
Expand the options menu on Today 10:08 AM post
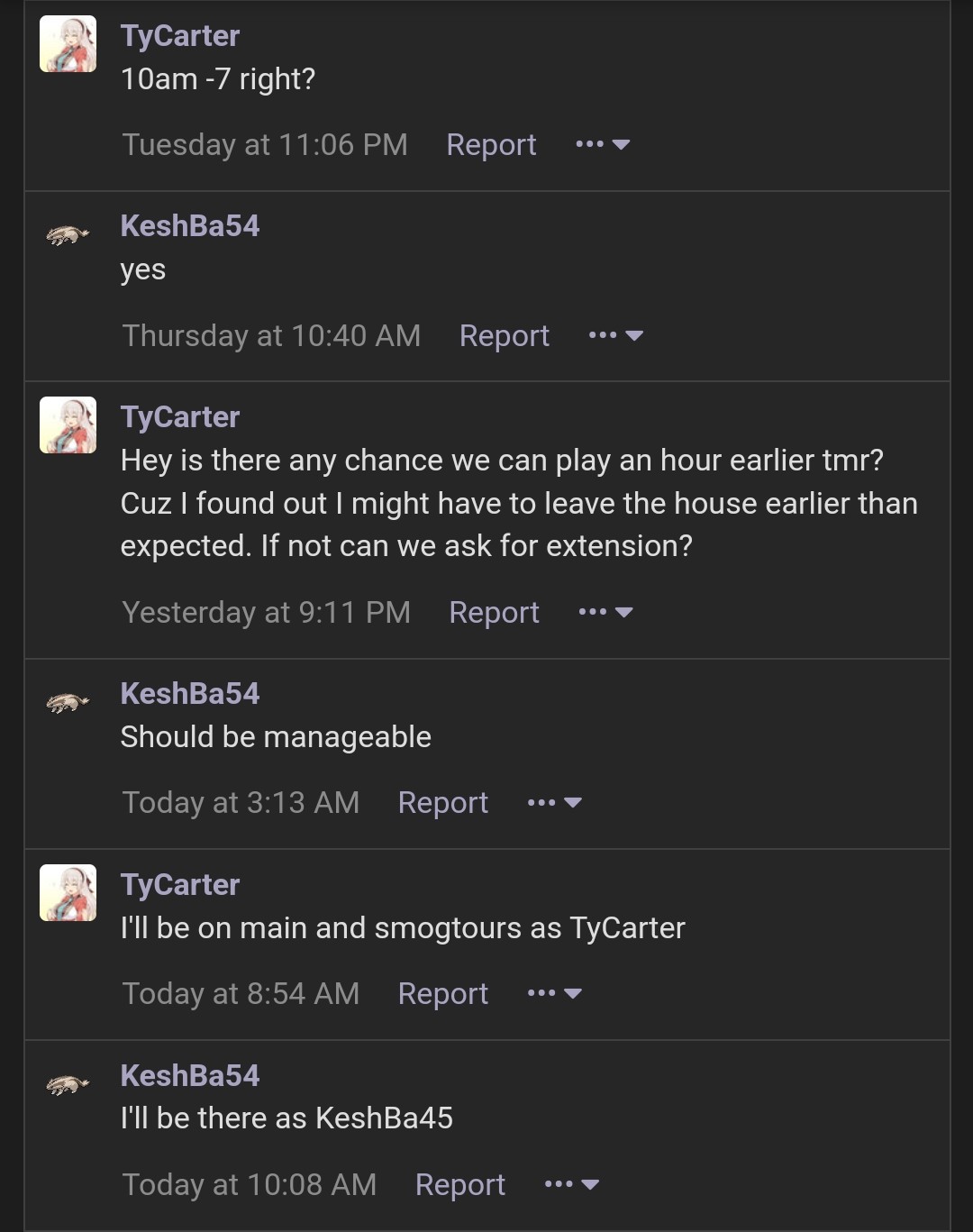click(x=572, y=1184)
